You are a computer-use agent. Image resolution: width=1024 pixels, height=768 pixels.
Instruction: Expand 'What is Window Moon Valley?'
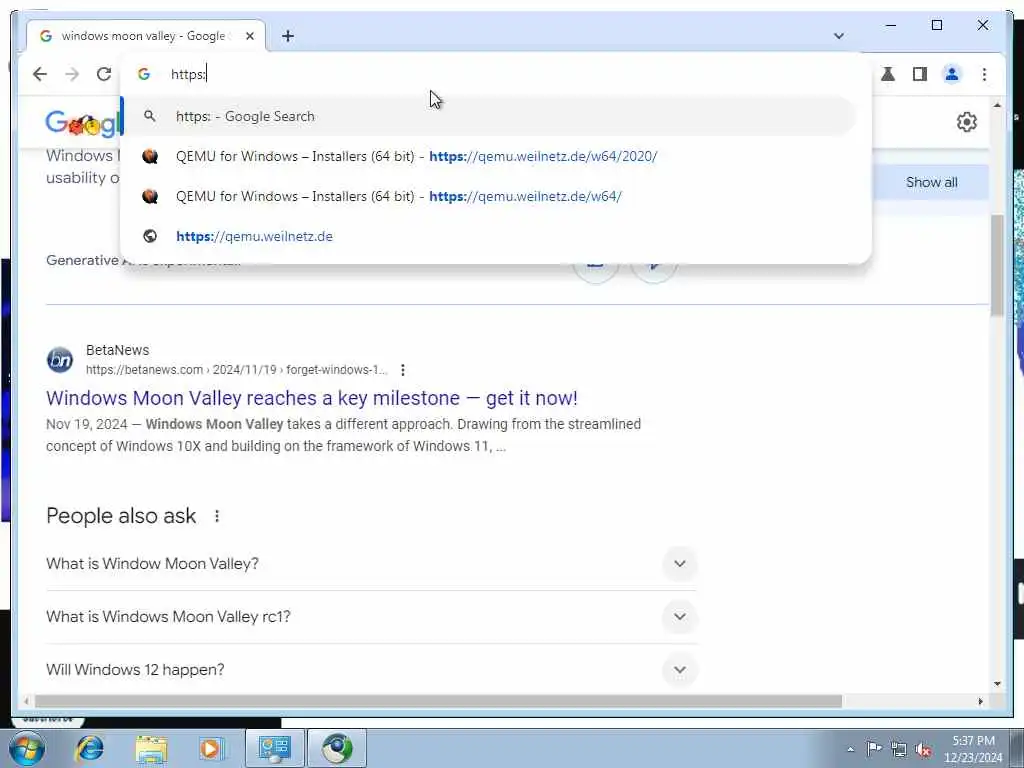pos(371,564)
